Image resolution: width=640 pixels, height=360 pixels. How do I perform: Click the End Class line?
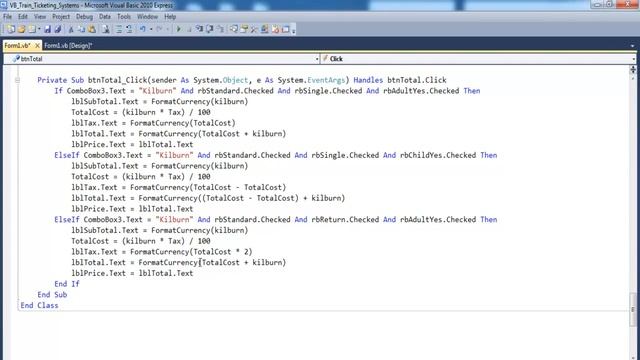tap(40, 305)
